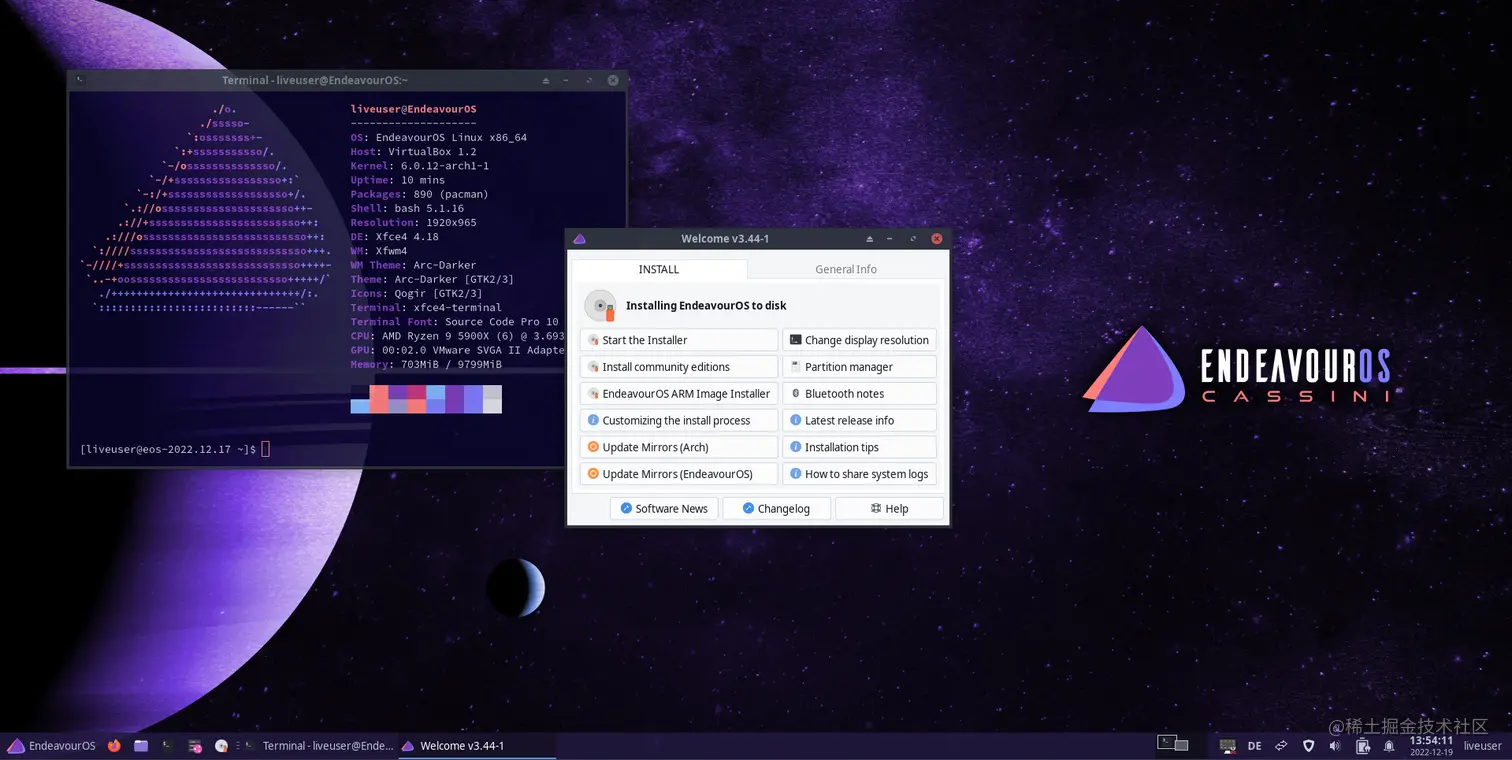
Task: Open Firefox from the taskbar
Action: point(114,745)
